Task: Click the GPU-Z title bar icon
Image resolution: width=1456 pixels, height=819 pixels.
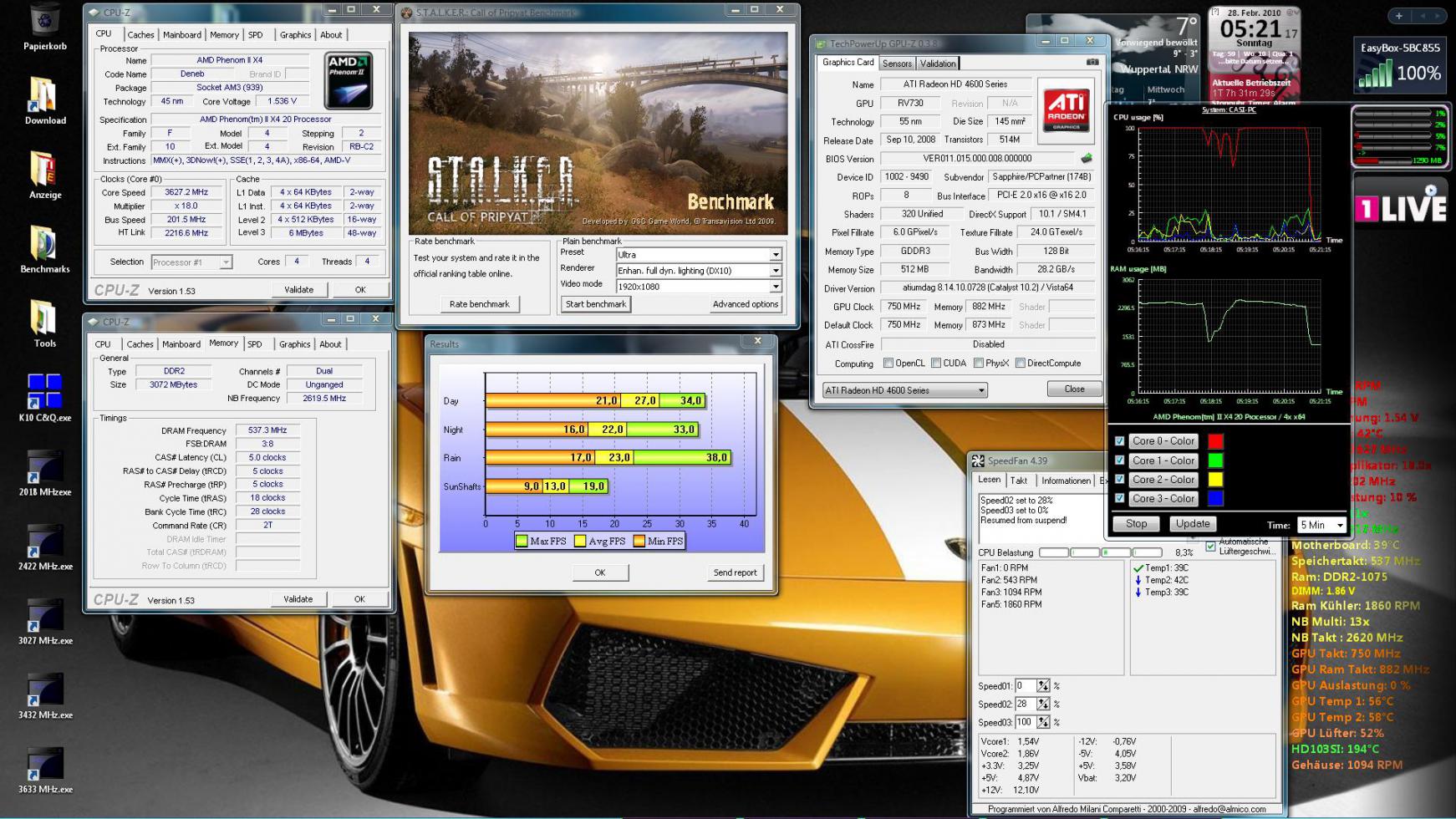Action: point(821,44)
